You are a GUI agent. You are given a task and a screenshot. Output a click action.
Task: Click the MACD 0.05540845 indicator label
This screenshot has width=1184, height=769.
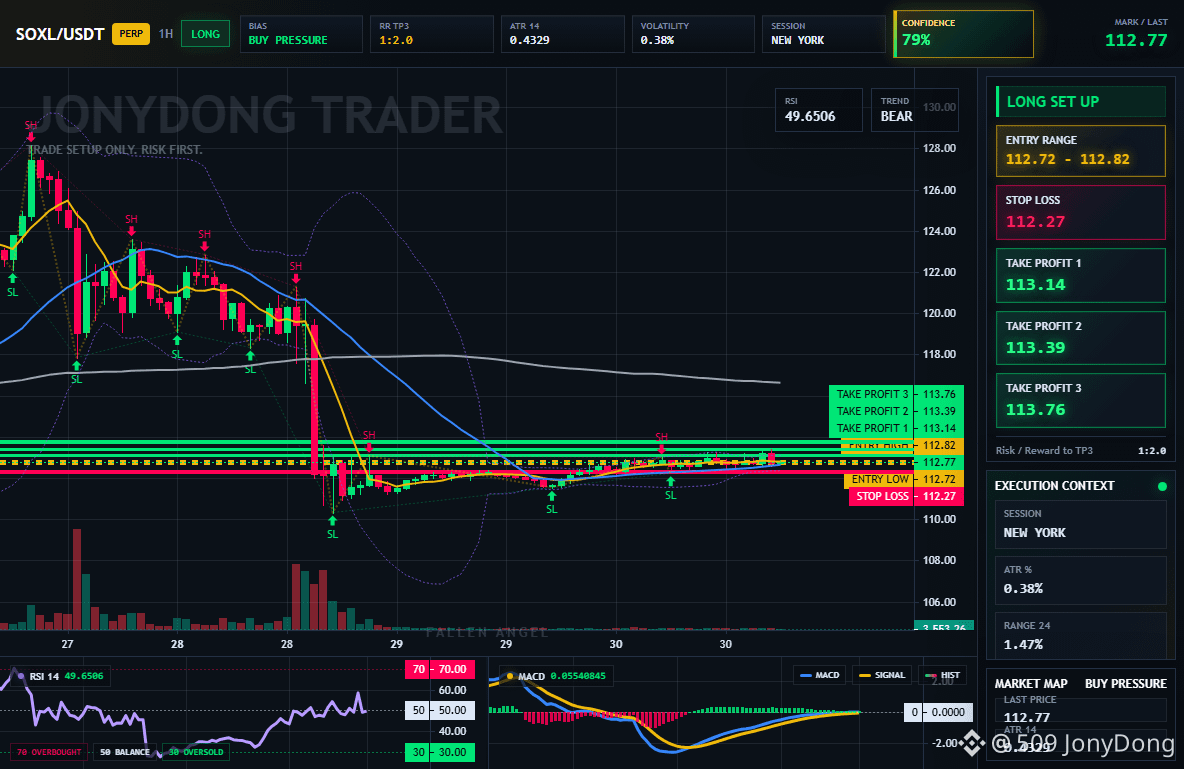tap(559, 676)
